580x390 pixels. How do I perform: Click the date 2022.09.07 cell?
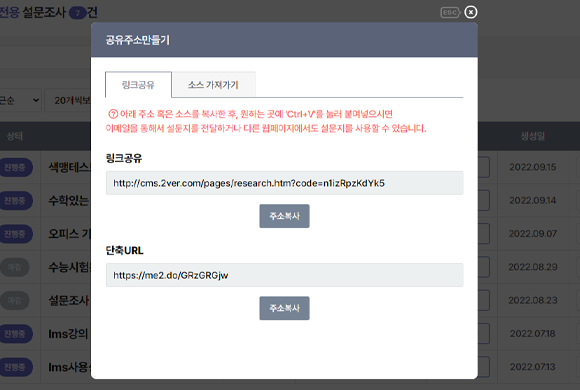click(533, 234)
